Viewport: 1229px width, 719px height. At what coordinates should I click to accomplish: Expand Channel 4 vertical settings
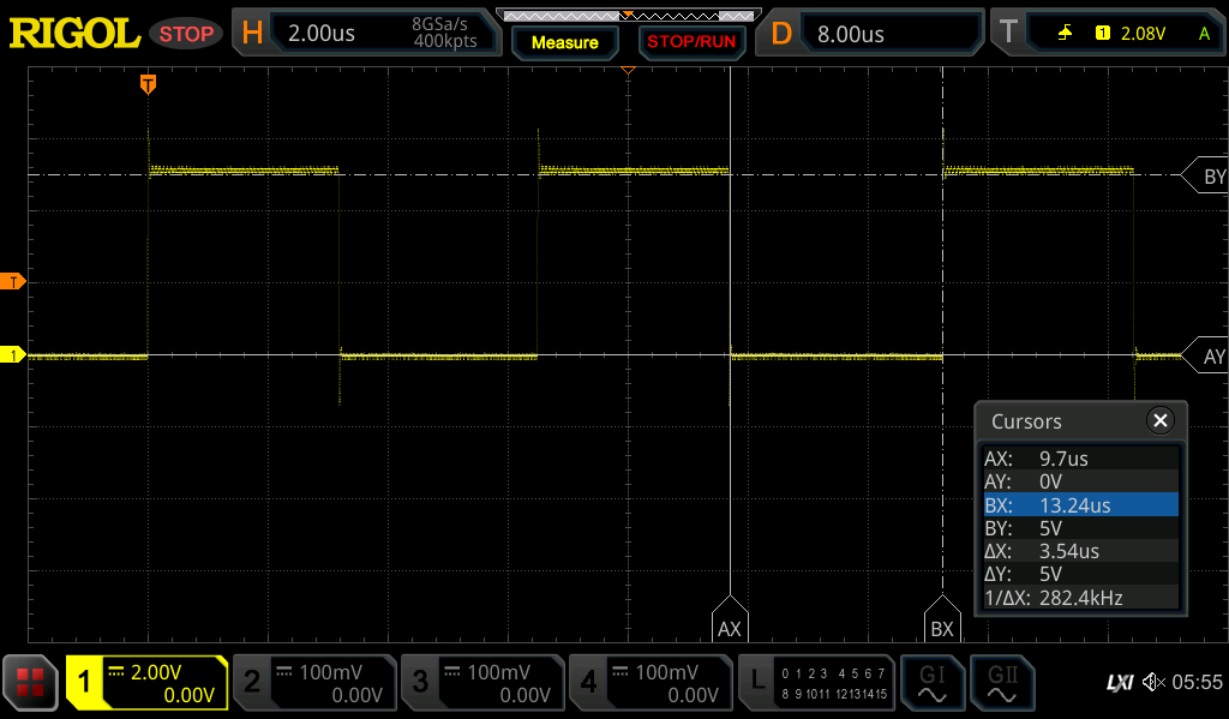click(651, 683)
